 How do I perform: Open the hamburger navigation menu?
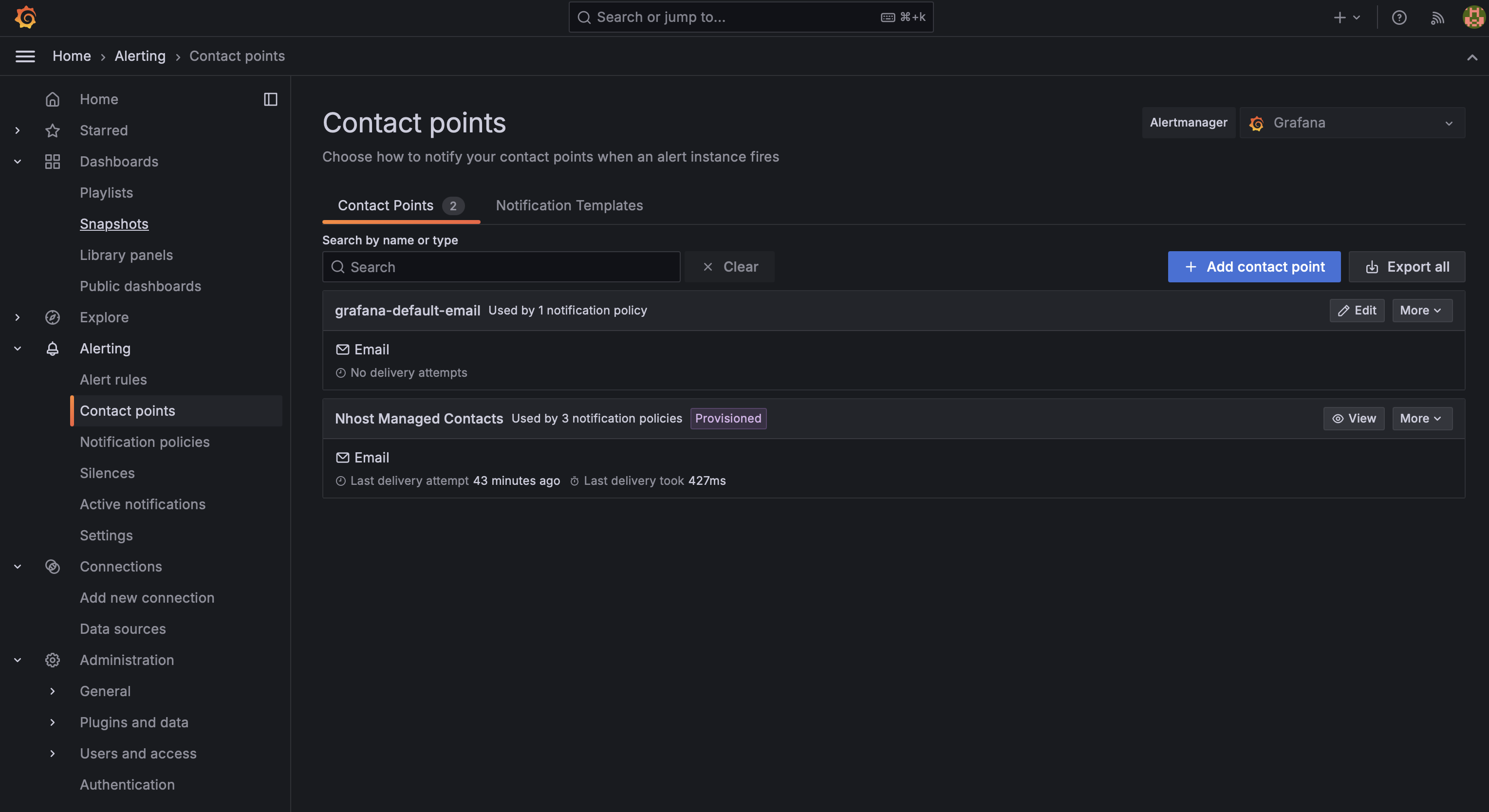25,56
